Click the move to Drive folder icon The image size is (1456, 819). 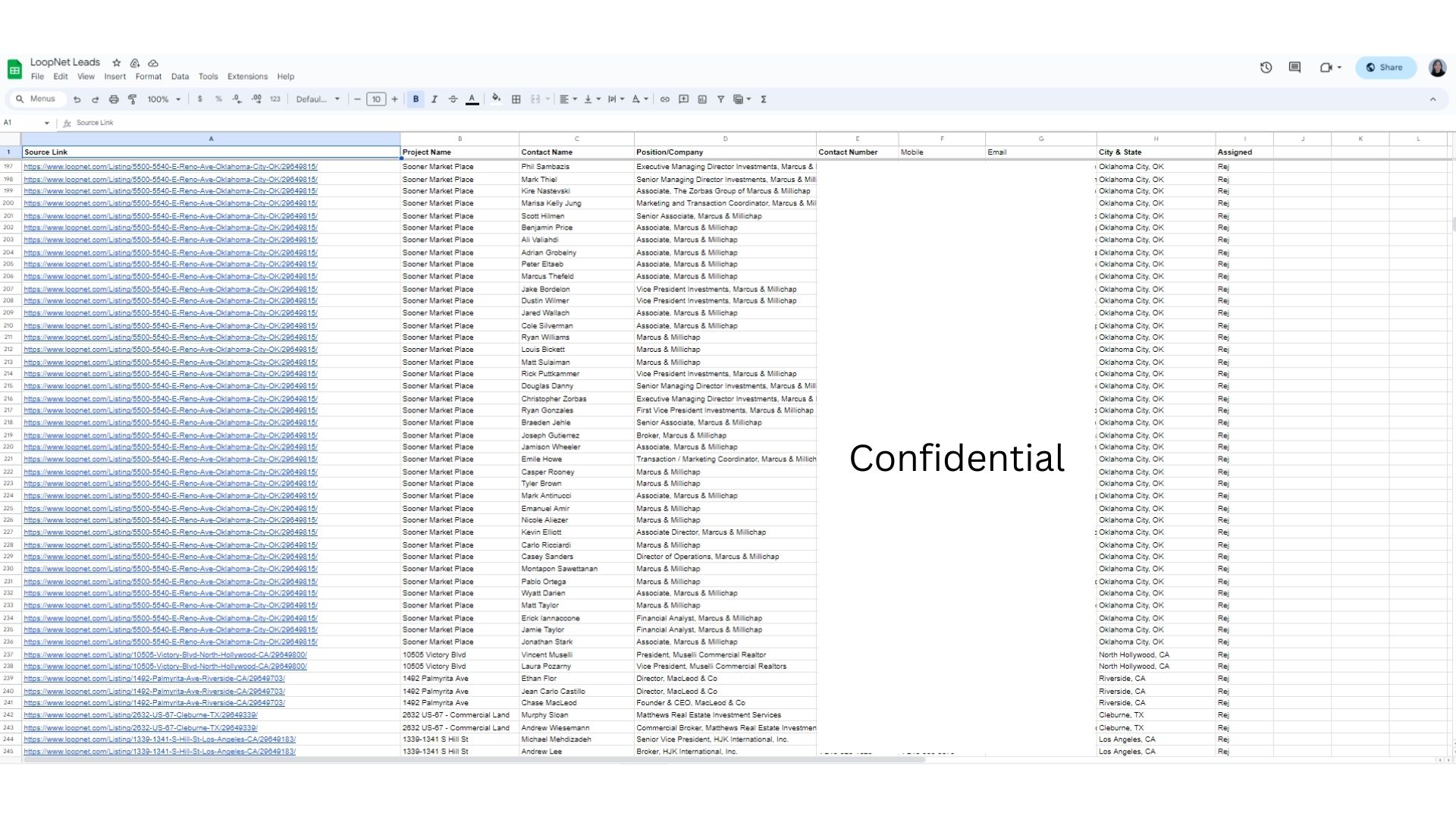[x=135, y=63]
